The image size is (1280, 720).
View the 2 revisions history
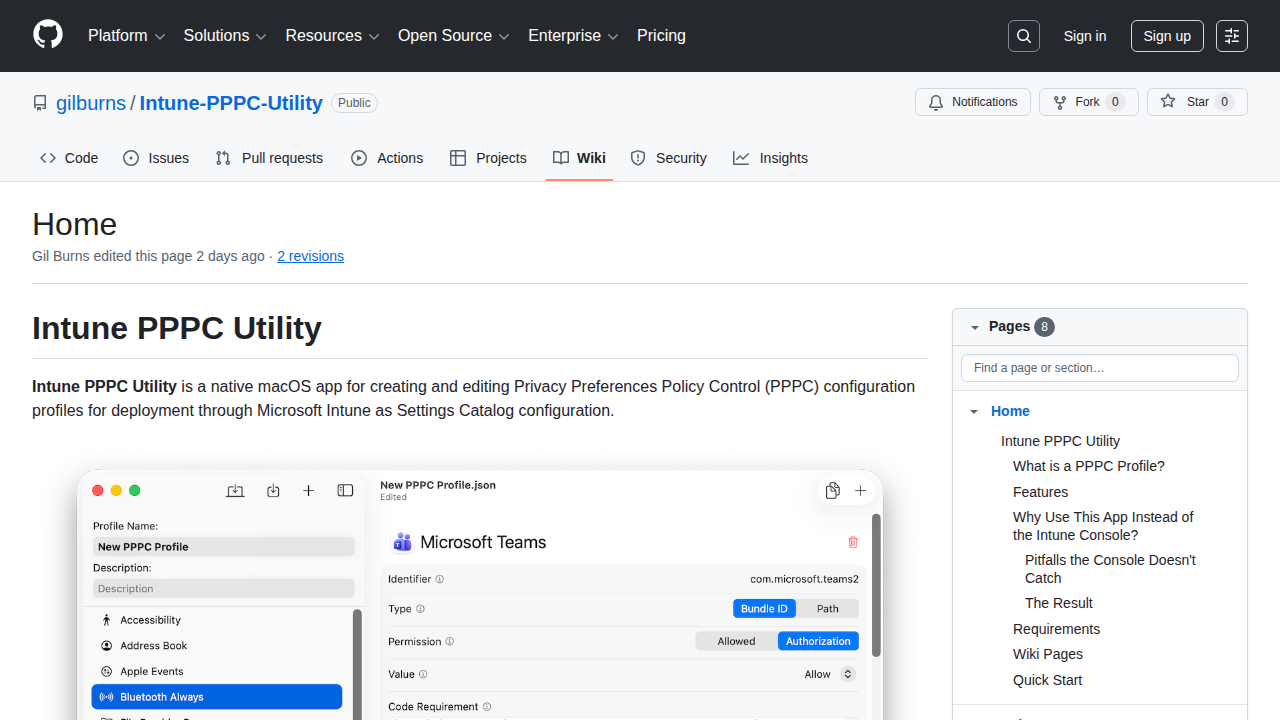tap(310, 256)
